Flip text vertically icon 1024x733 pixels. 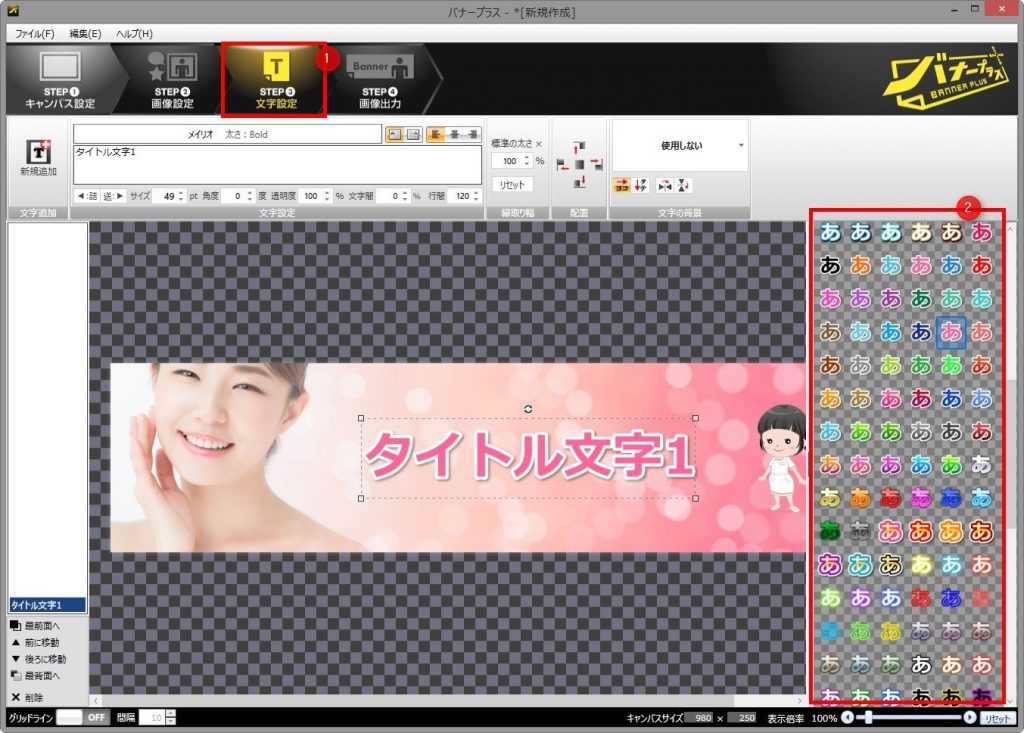pos(683,186)
